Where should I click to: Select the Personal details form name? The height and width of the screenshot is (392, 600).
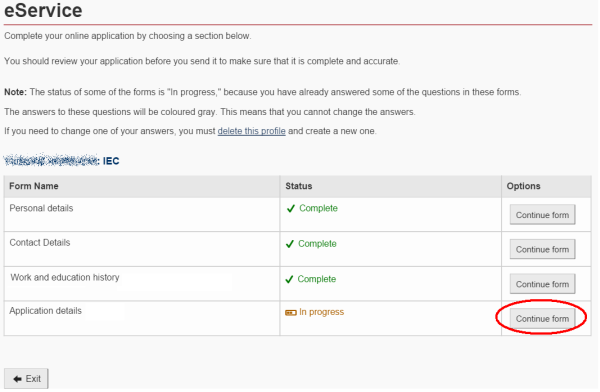[41, 208]
